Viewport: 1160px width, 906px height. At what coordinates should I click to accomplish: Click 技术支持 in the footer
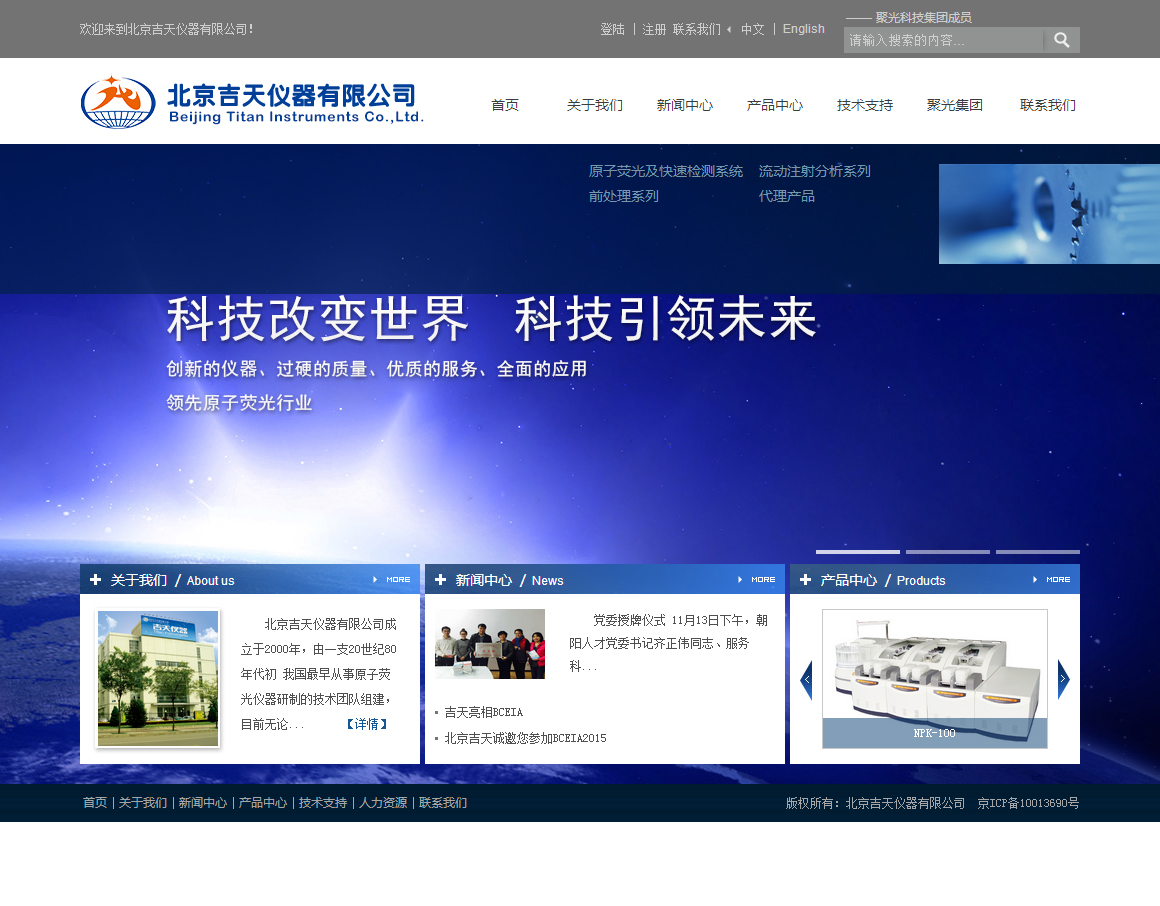323,802
